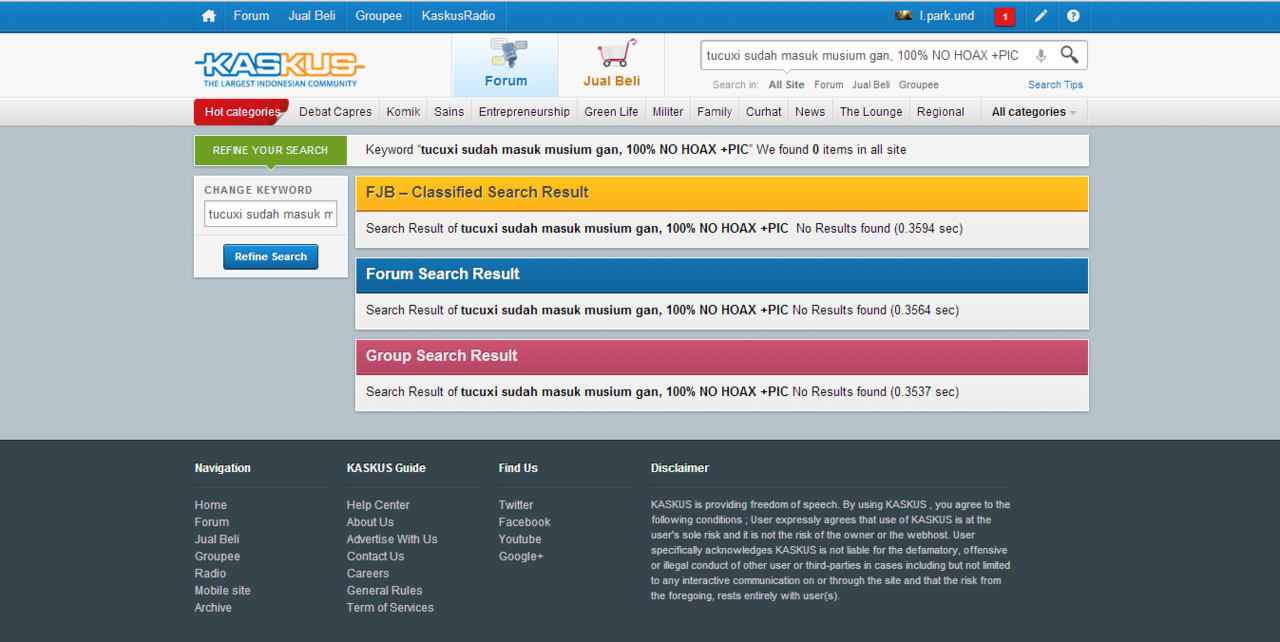Open the footer Forum link

pyautogui.click(x=212, y=522)
